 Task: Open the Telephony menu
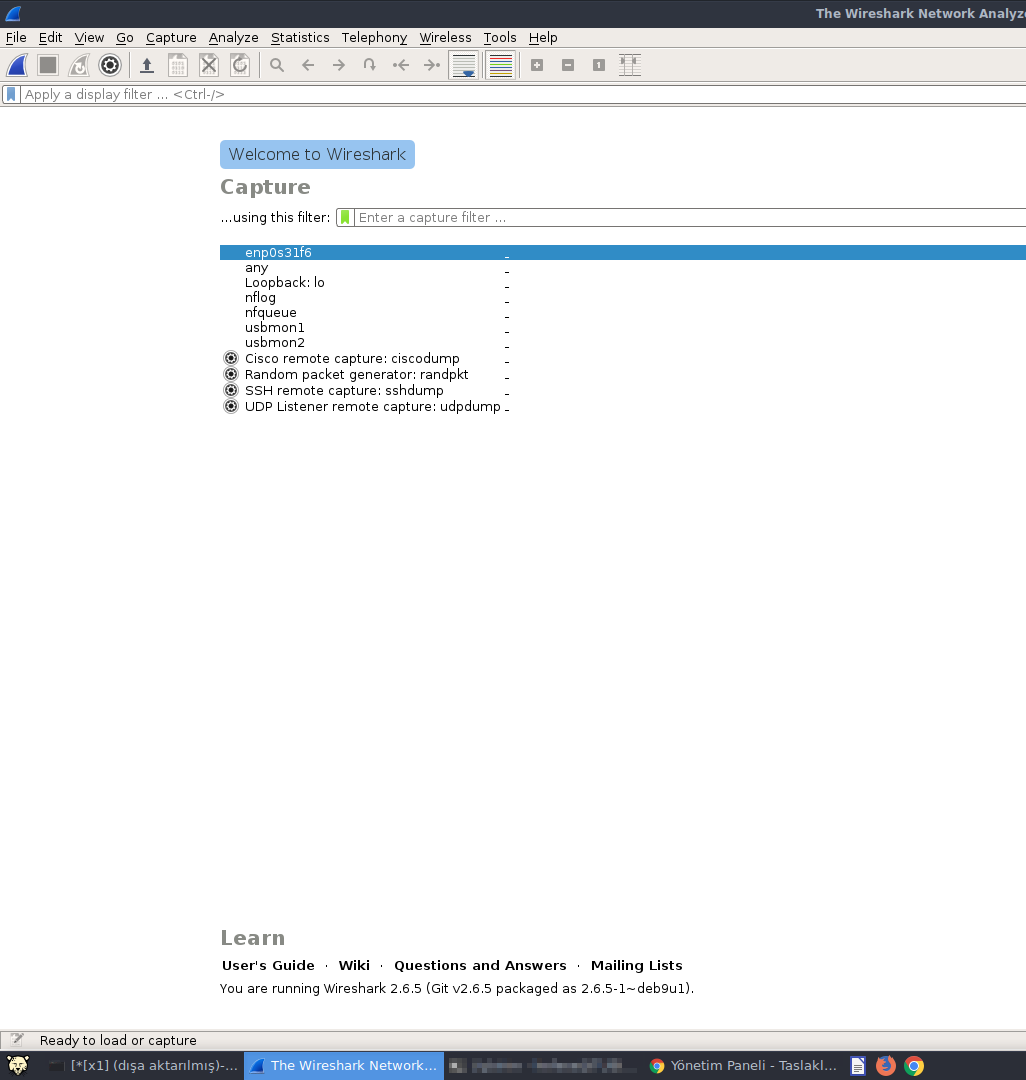375,38
